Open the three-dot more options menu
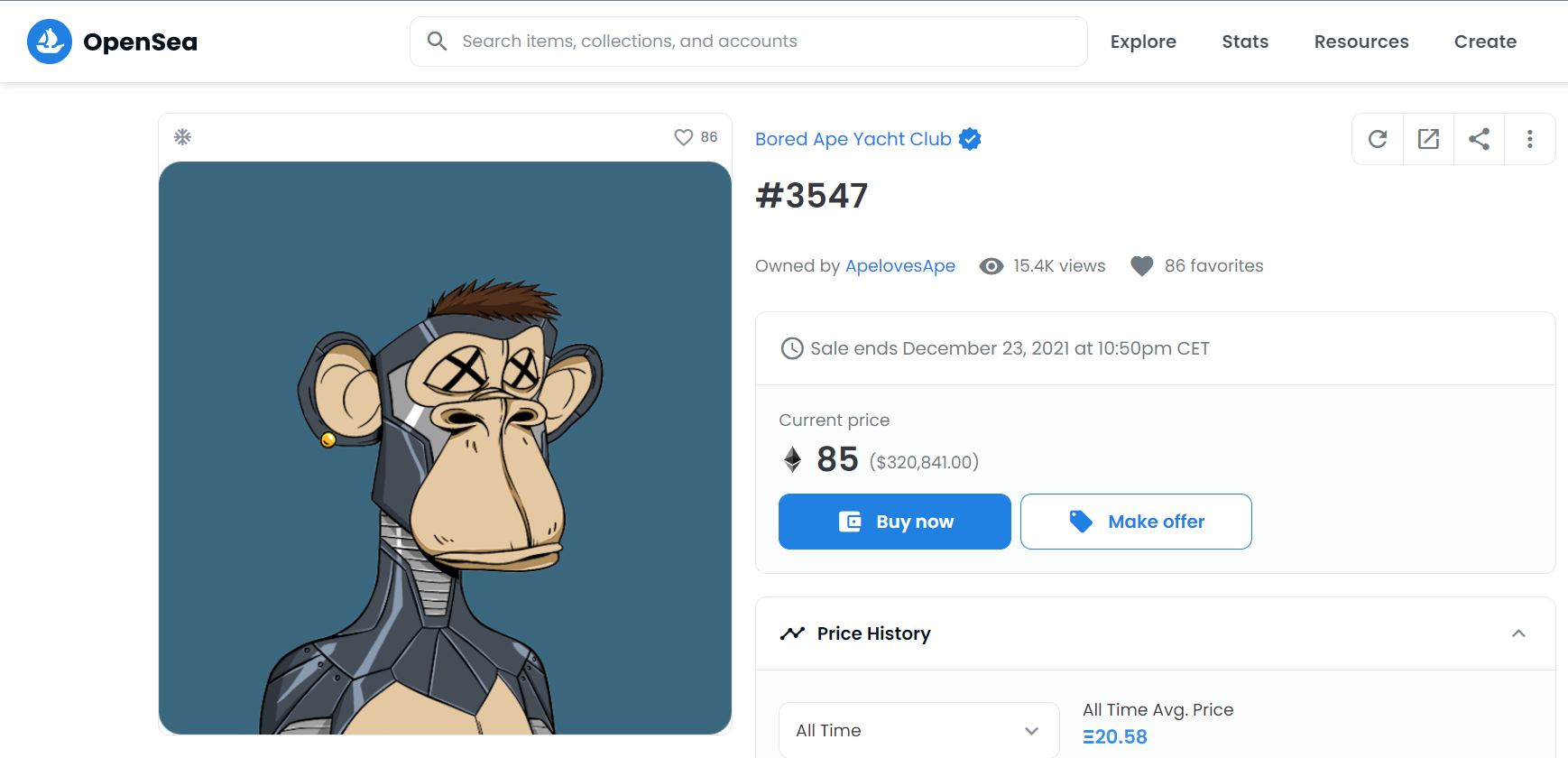The height and width of the screenshot is (758, 1568). 1529,139
